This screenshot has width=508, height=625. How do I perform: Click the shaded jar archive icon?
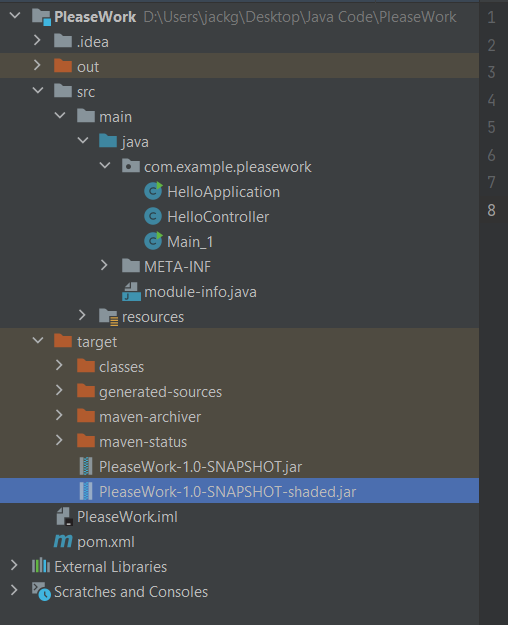tap(86, 491)
